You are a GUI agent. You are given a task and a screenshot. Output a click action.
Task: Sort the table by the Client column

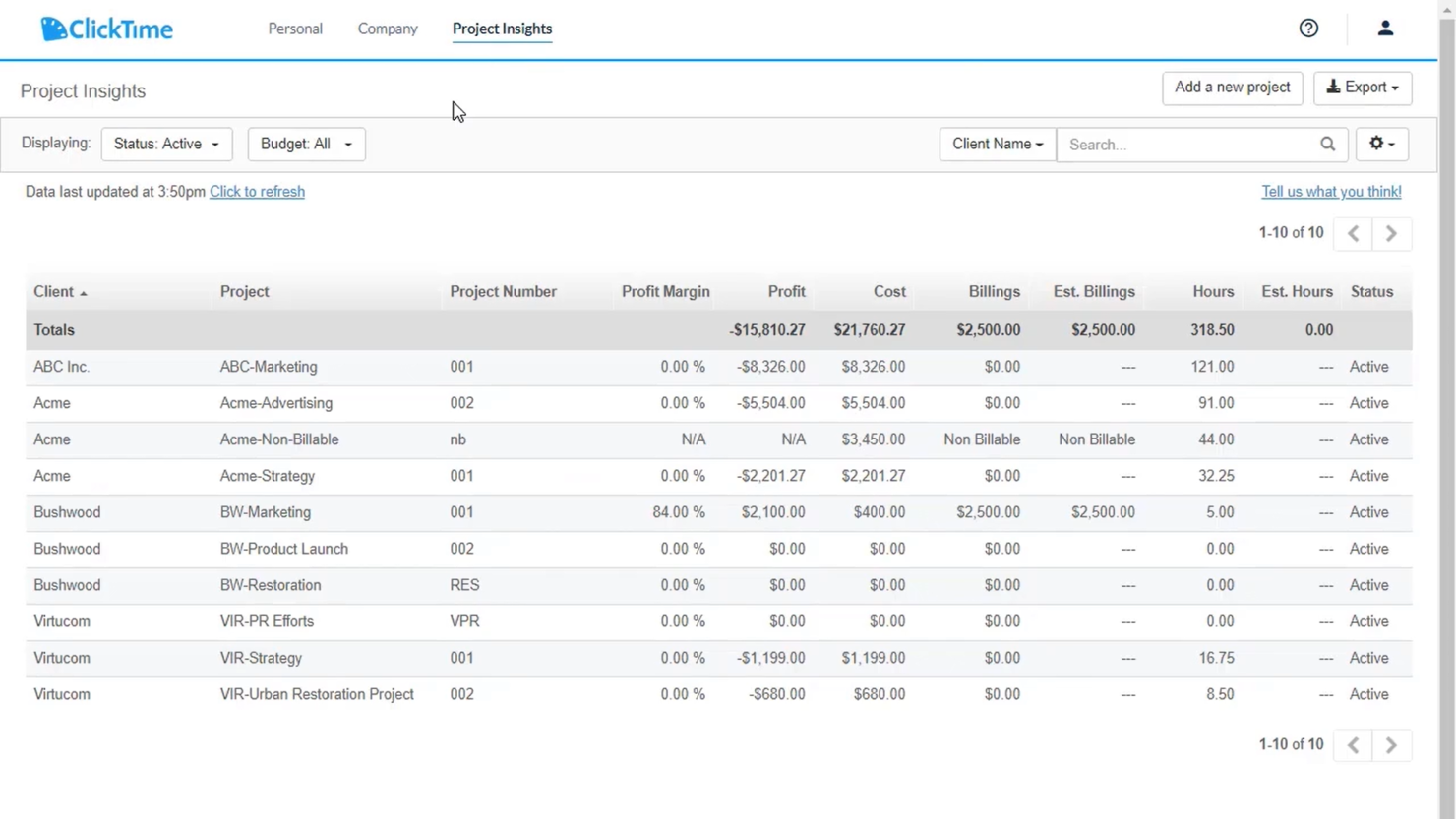click(54, 291)
